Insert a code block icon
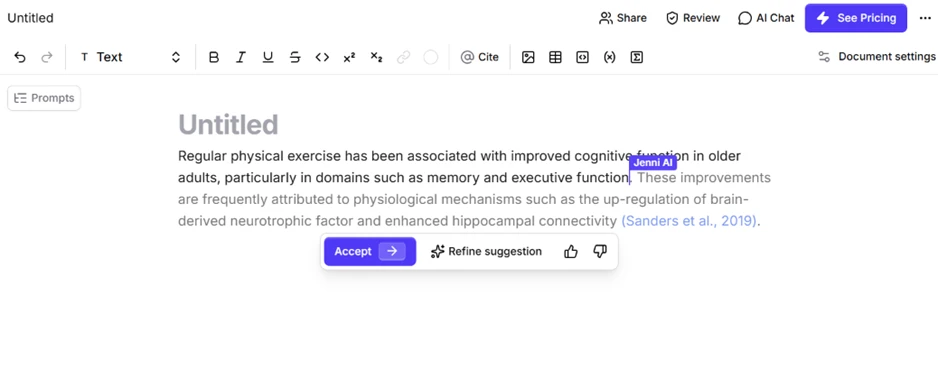Screen dimensions: 938x369 tap(582, 57)
